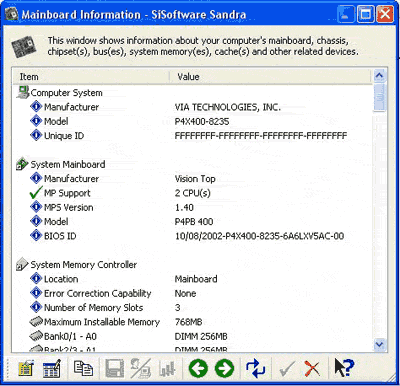The height and width of the screenshot is (386, 400).
Task: Click the value P4PB 400
Action: pos(194,222)
